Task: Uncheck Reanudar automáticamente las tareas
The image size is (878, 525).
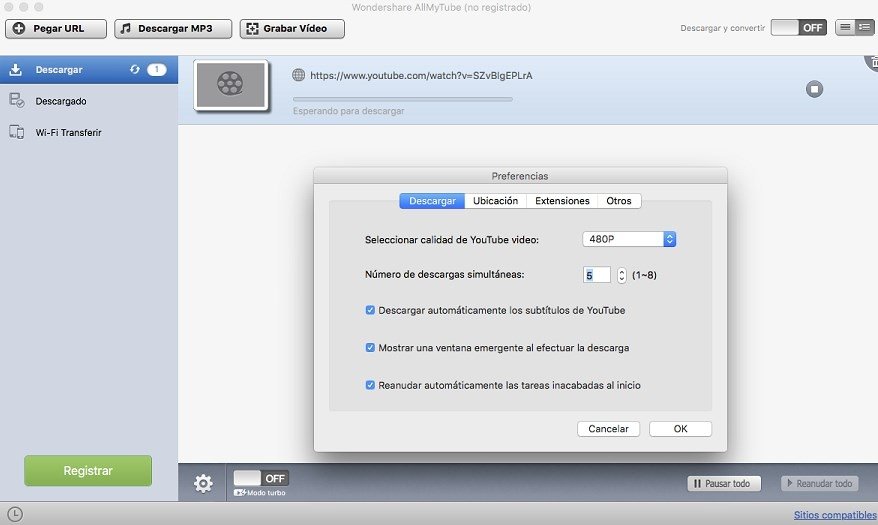Action: 370,385
